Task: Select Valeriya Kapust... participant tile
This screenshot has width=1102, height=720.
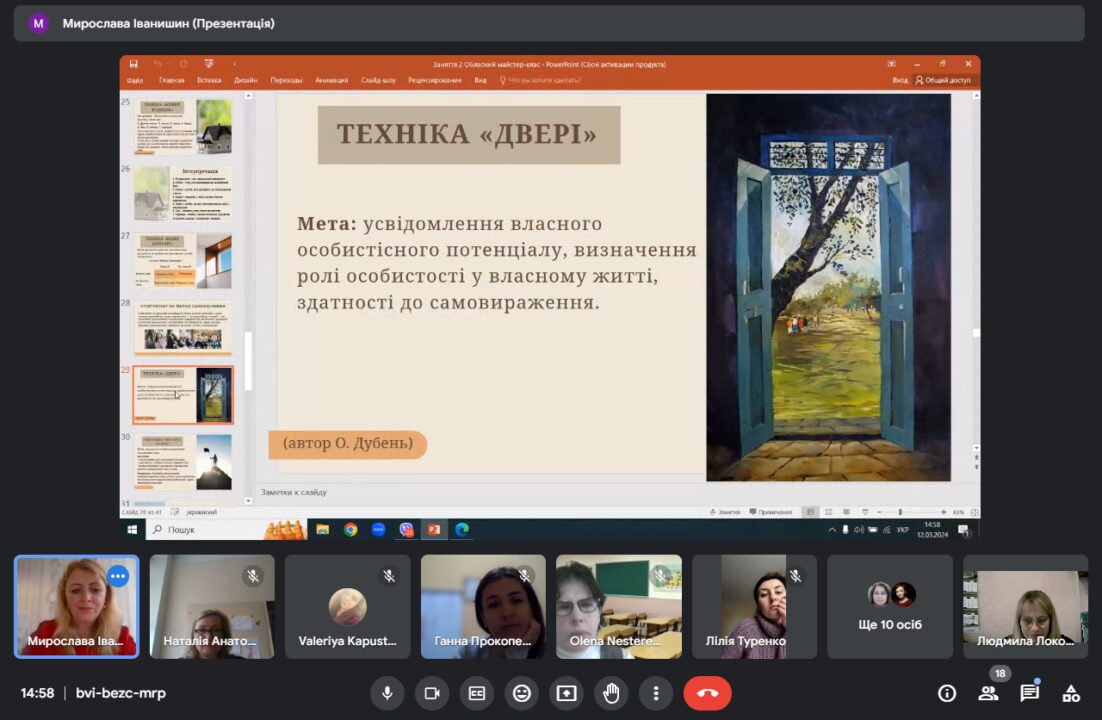Action: pyautogui.click(x=348, y=607)
